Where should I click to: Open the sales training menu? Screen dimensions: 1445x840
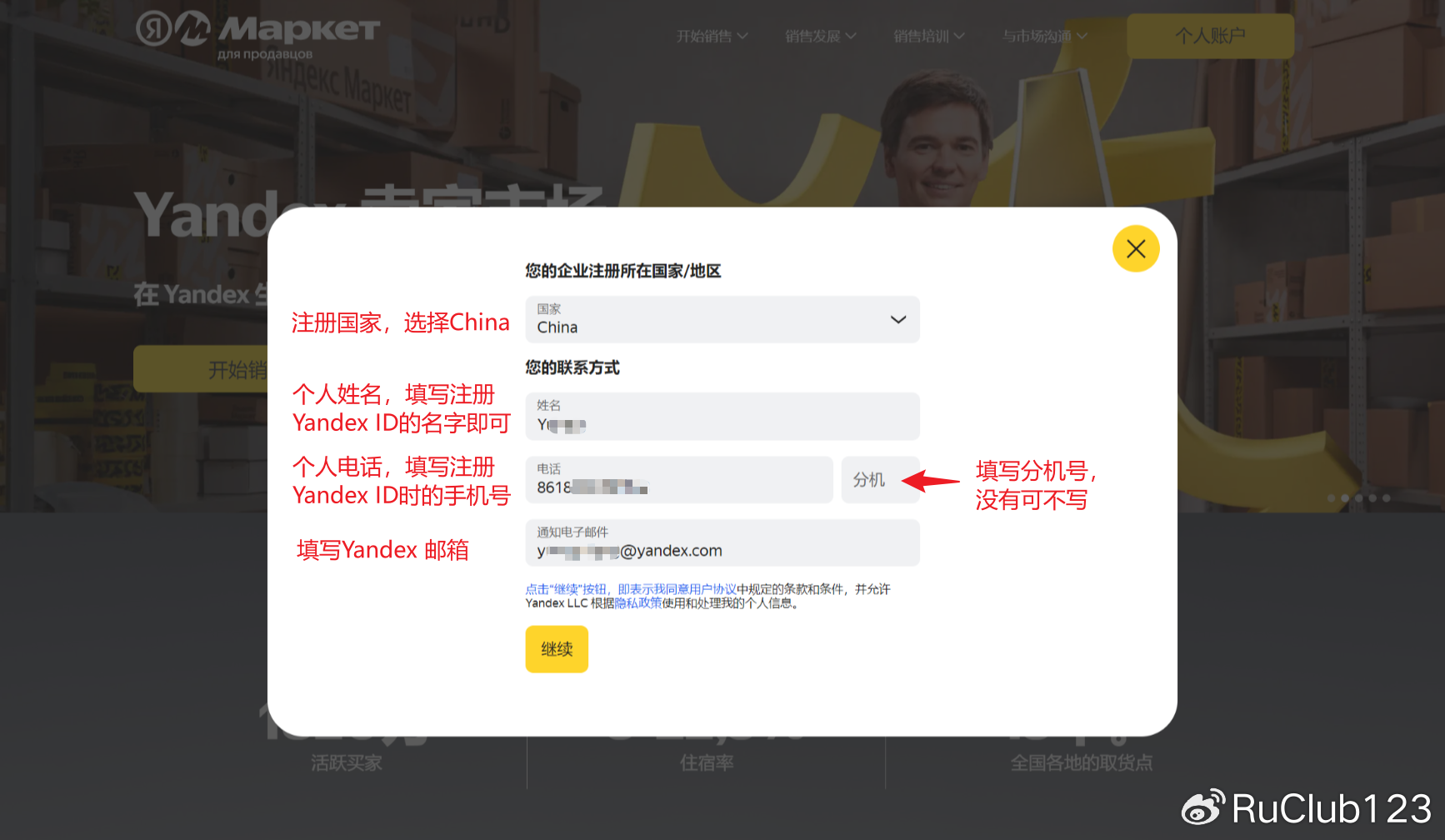coord(929,36)
